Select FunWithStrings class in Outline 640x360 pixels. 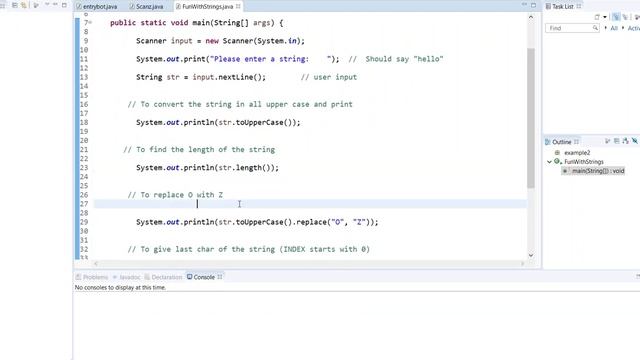coord(584,162)
